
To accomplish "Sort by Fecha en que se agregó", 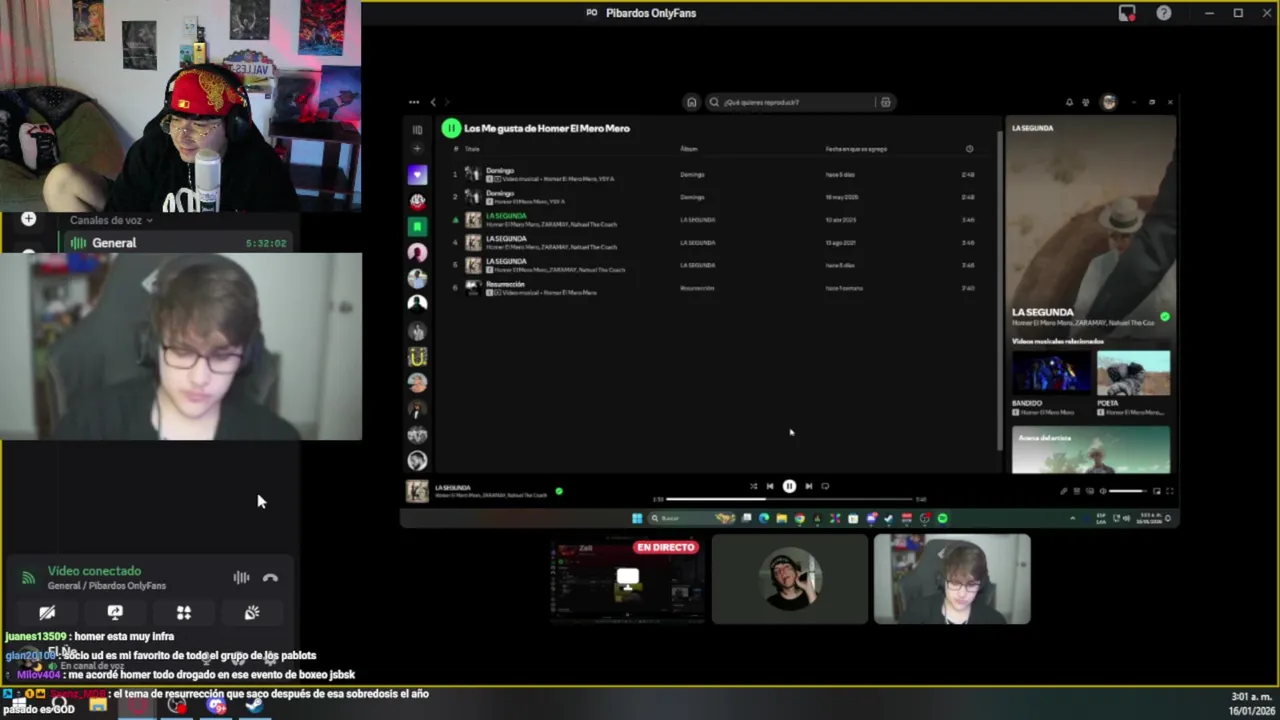I will (856, 149).
